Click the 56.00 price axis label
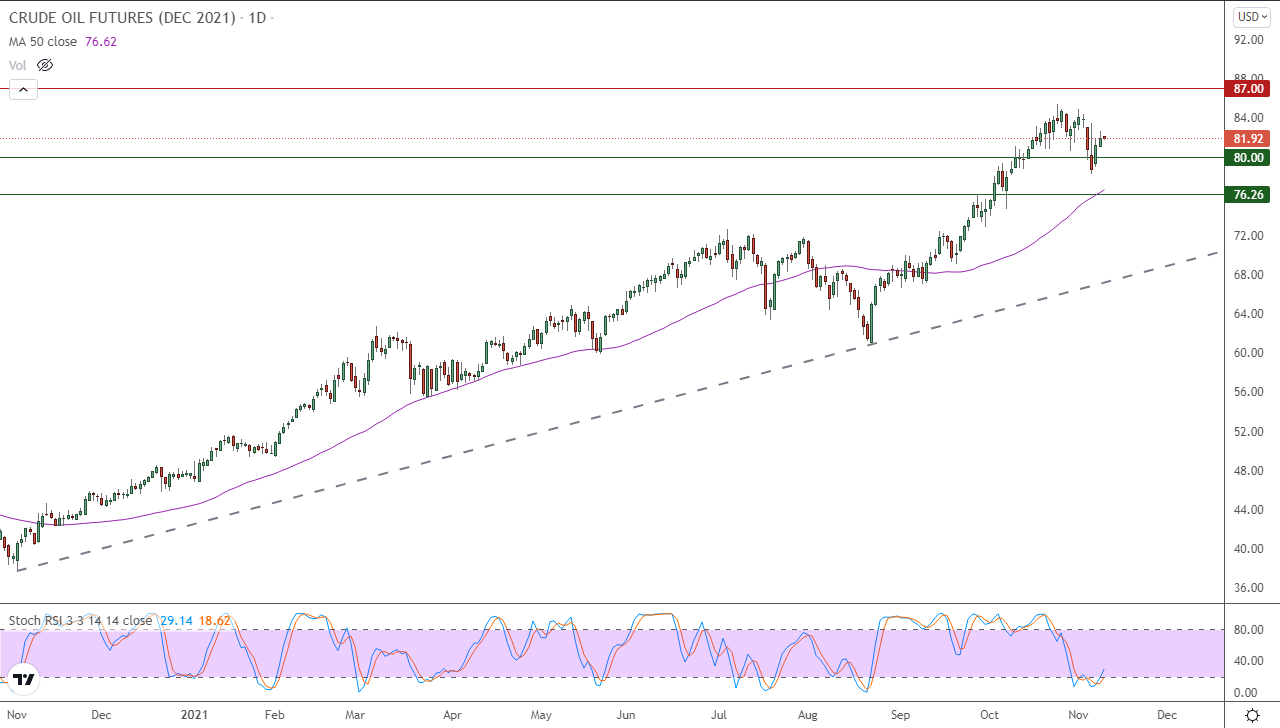The height and width of the screenshot is (728, 1280). click(1249, 392)
